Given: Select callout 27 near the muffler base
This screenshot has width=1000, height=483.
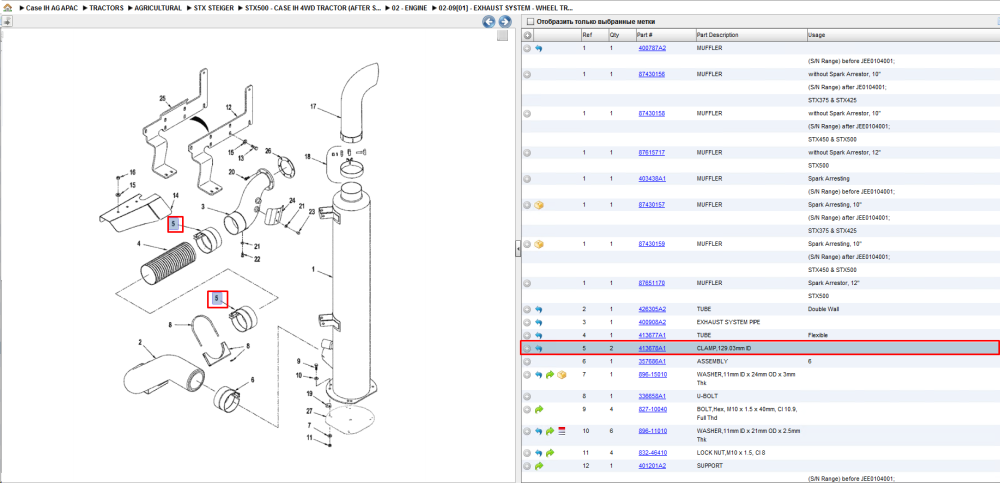Looking at the screenshot, I should (309, 411).
